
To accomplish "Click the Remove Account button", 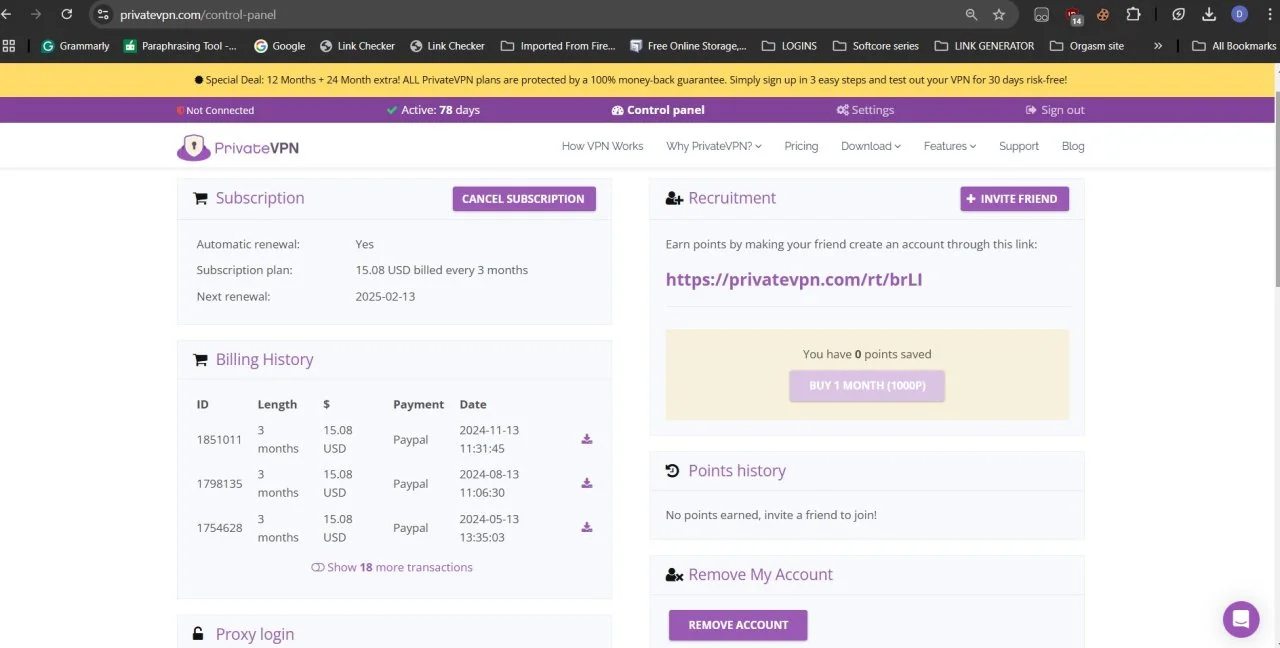I will click(738, 625).
